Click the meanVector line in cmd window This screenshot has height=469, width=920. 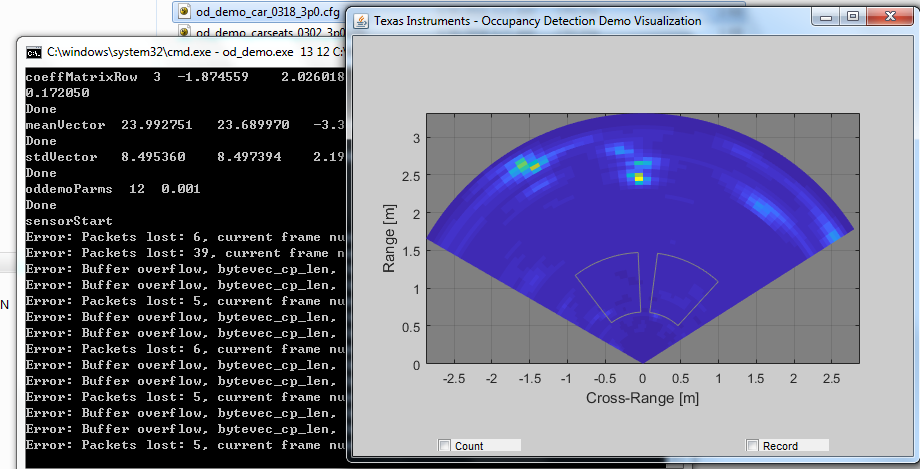(x=185, y=125)
